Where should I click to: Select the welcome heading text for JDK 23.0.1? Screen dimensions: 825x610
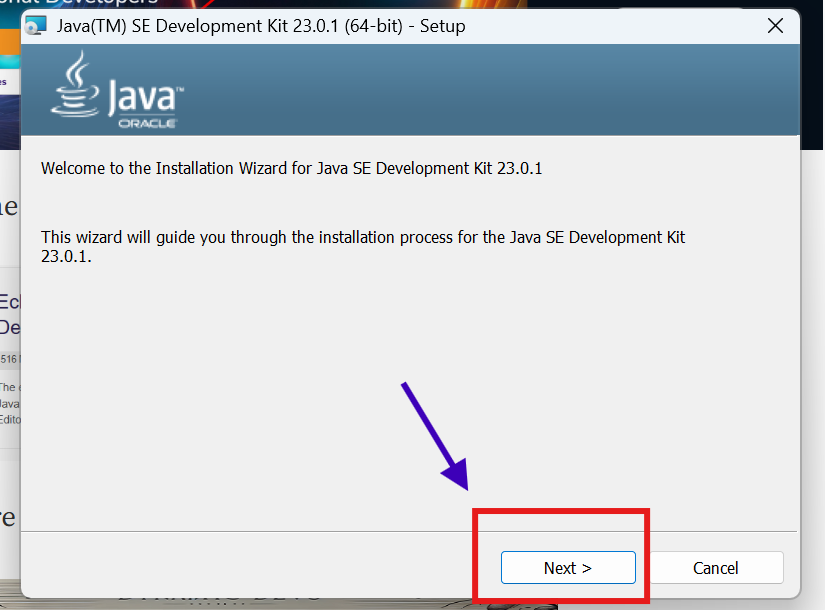[291, 168]
